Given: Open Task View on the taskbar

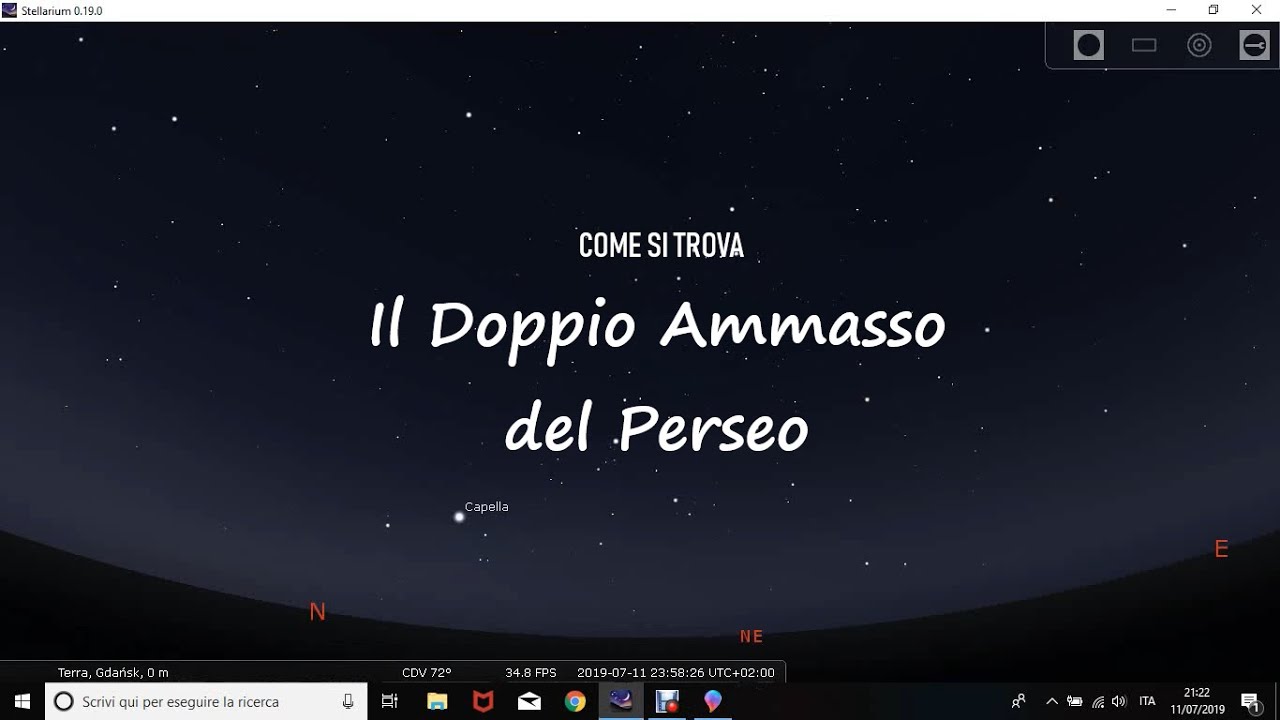Looking at the screenshot, I should [x=390, y=702].
